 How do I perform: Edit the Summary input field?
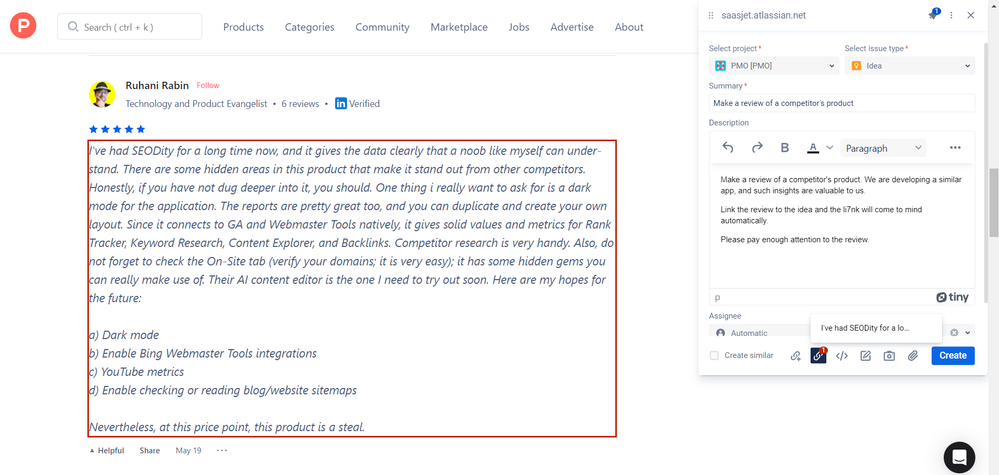coord(842,103)
